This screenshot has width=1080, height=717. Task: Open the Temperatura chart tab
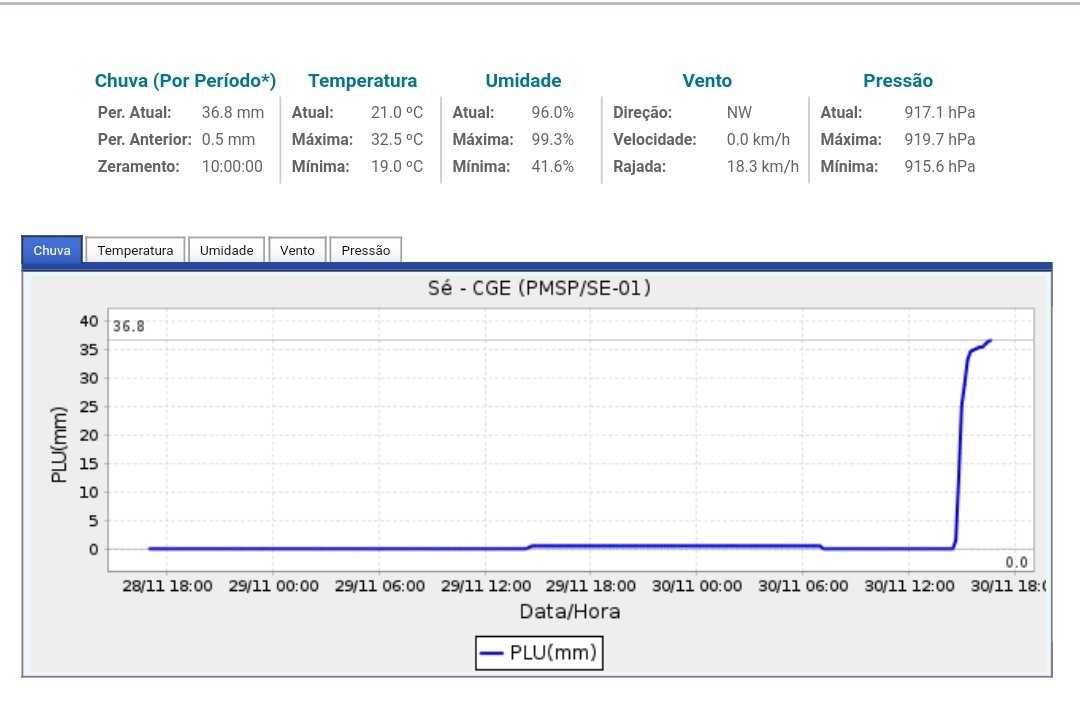[x=135, y=250]
